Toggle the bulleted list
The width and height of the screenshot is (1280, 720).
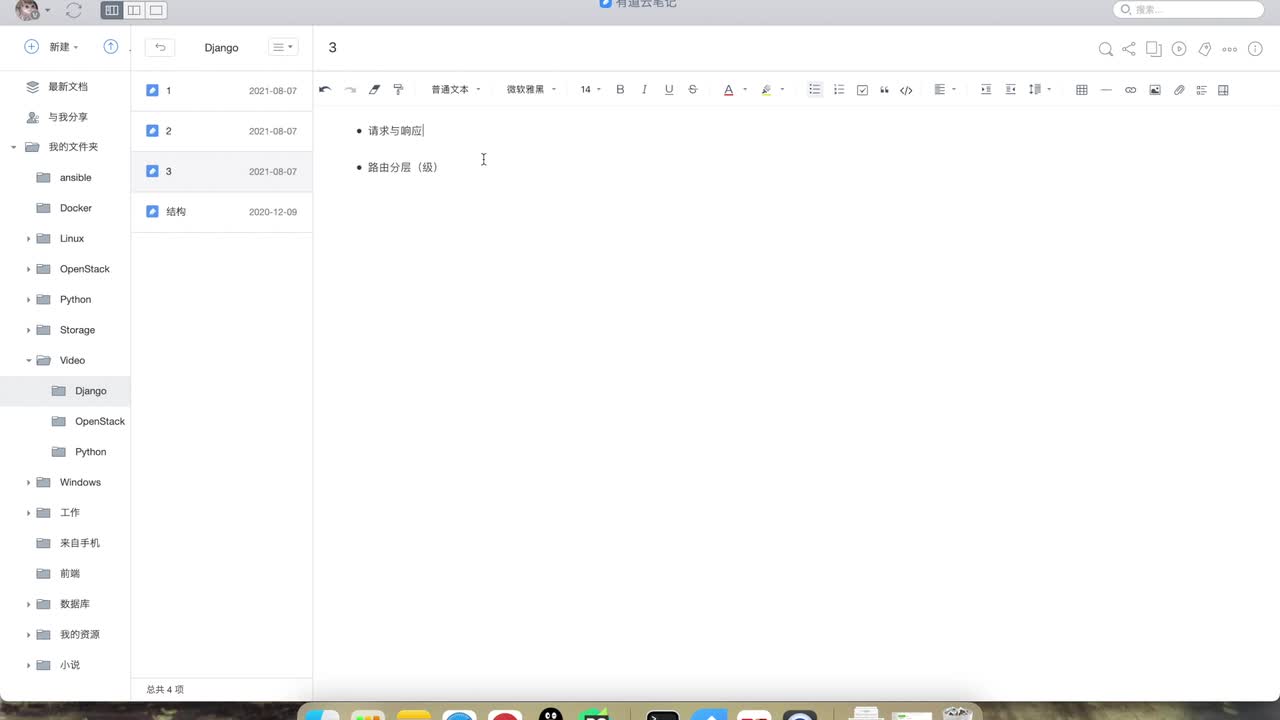[815, 90]
